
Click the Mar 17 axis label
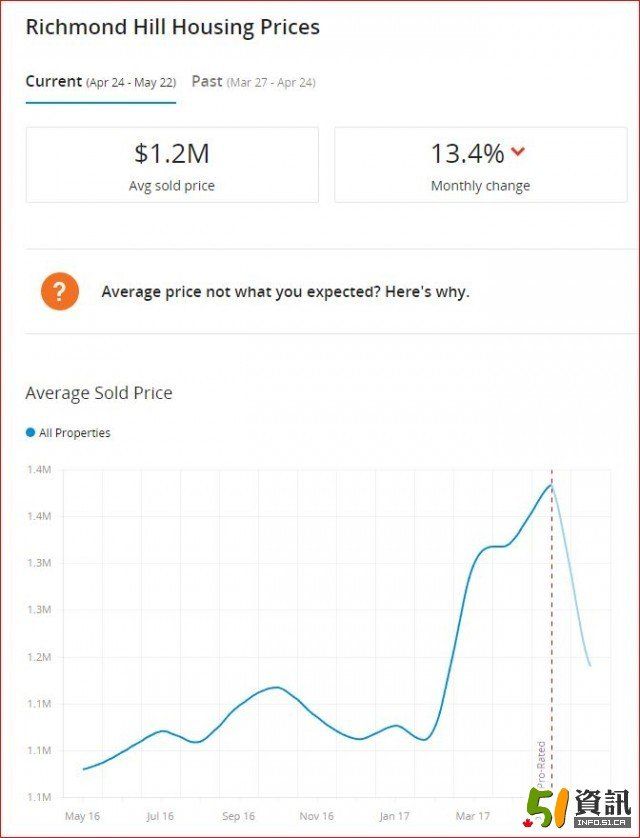472,816
